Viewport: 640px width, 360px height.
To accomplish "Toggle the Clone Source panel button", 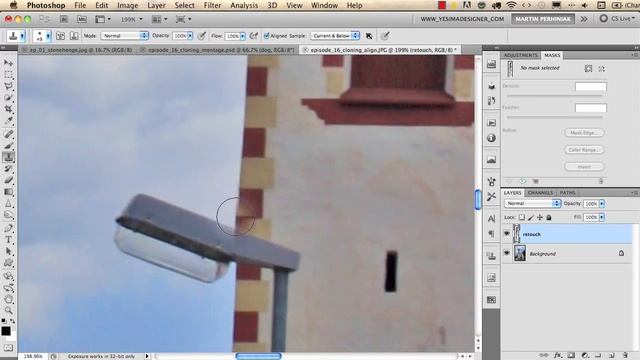I will pyautogui.click(x=74, y=36).
